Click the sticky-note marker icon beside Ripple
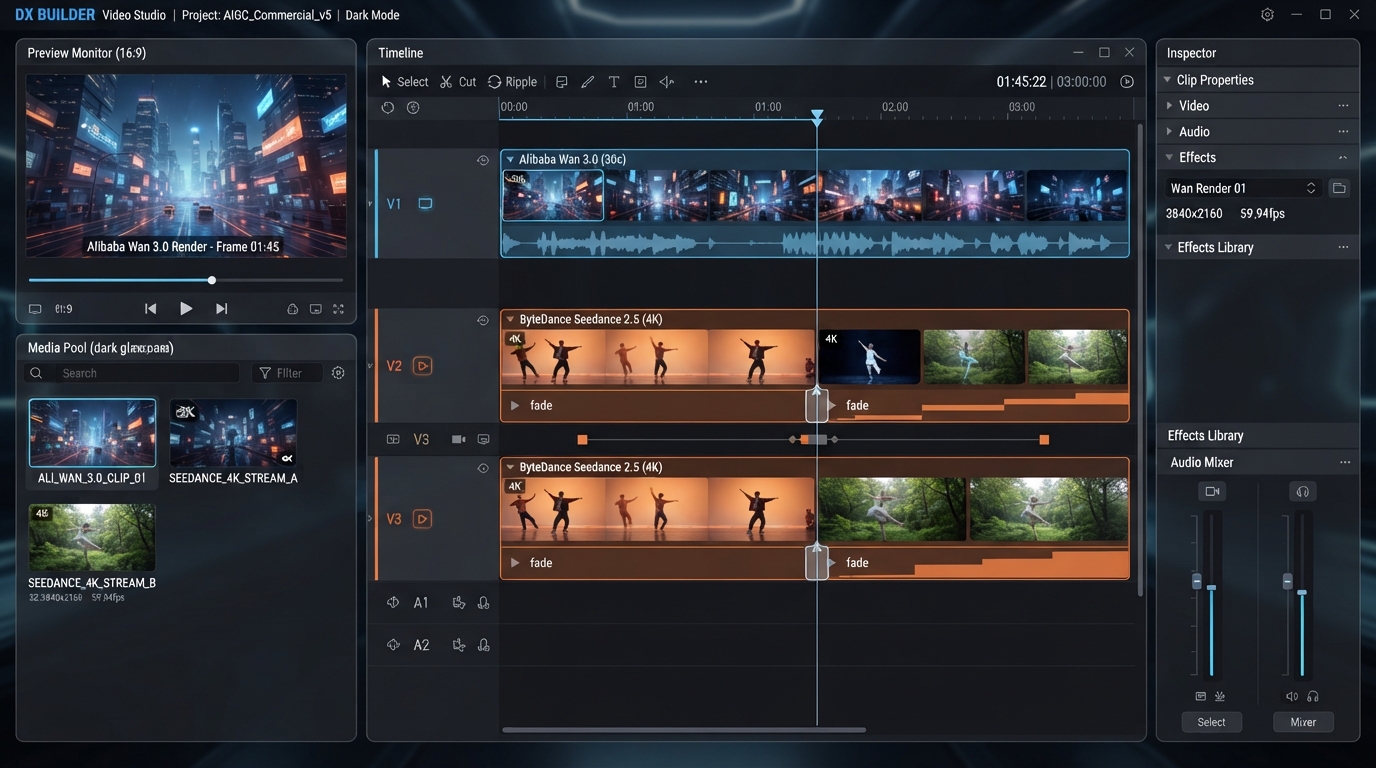The height and width of the screenshot is (768, 1376). [x=562, y=82]
